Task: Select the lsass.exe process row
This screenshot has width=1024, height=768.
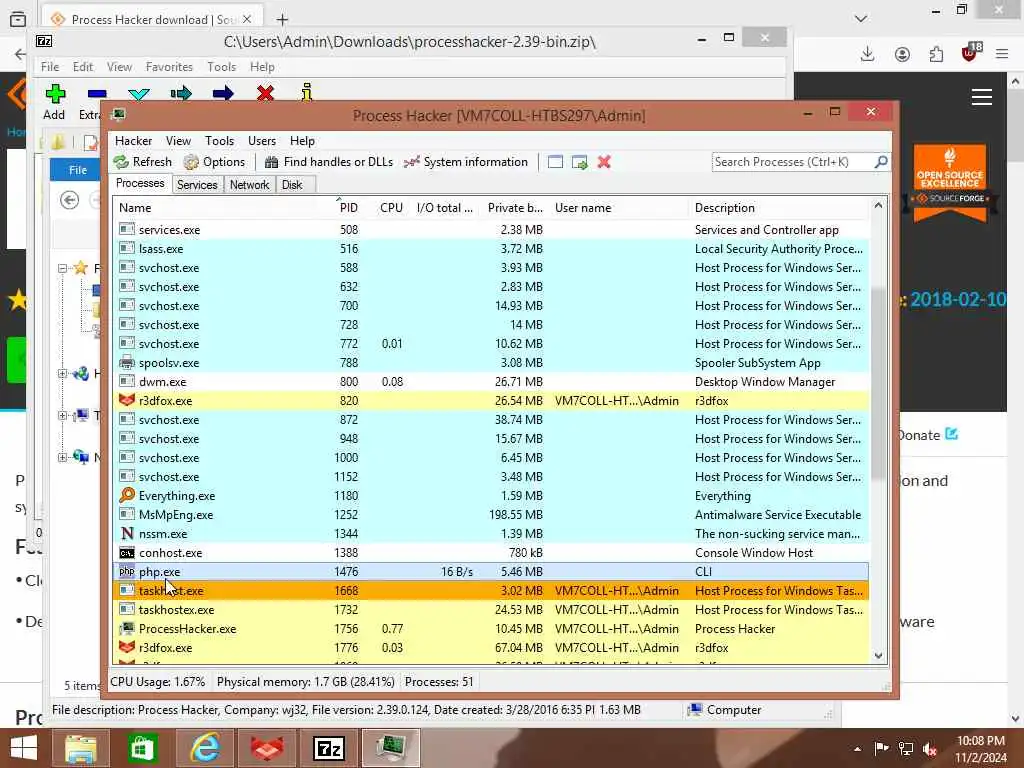Action: click(491, 249)
